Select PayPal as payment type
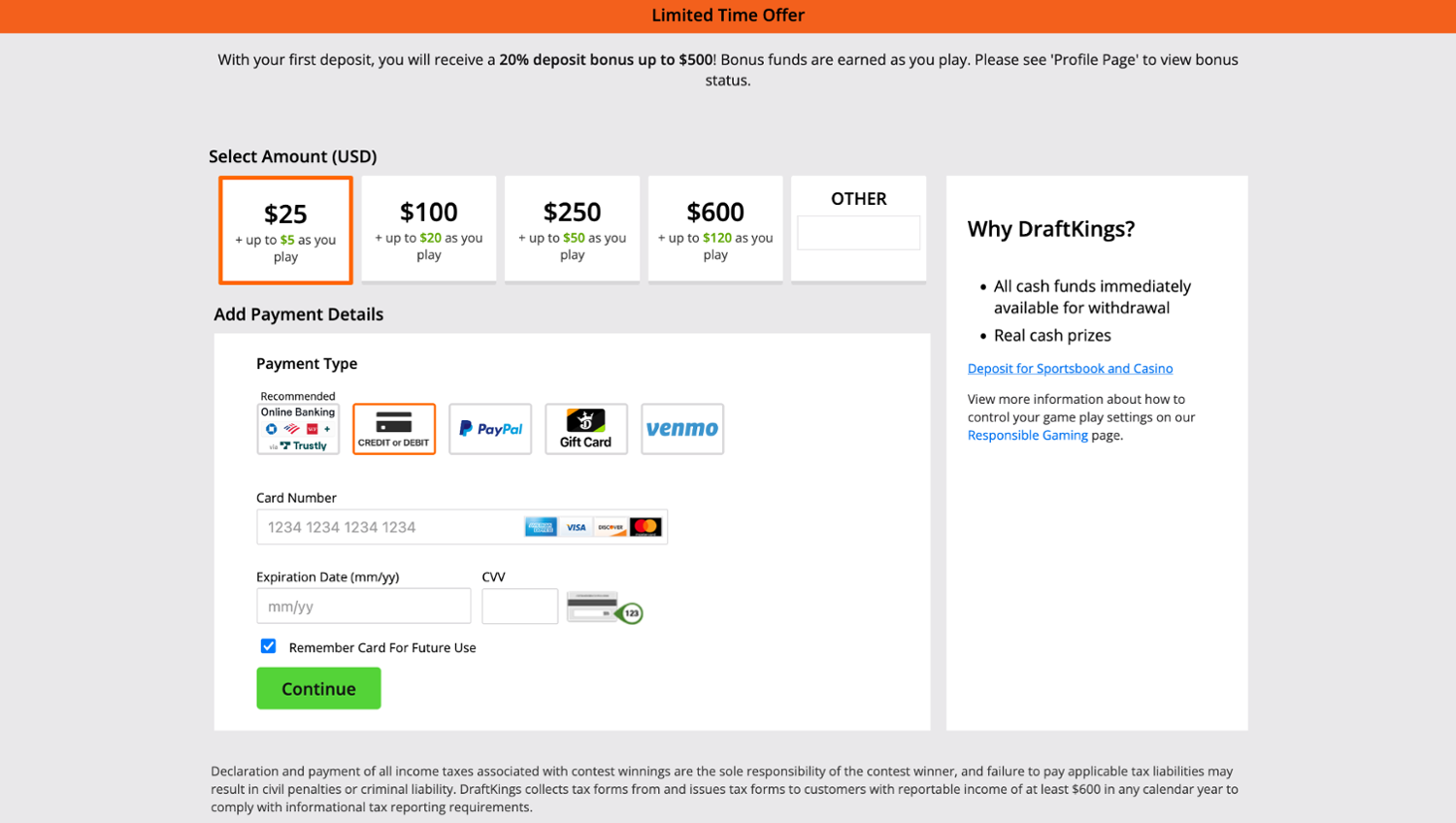 (x=490, y=429)
